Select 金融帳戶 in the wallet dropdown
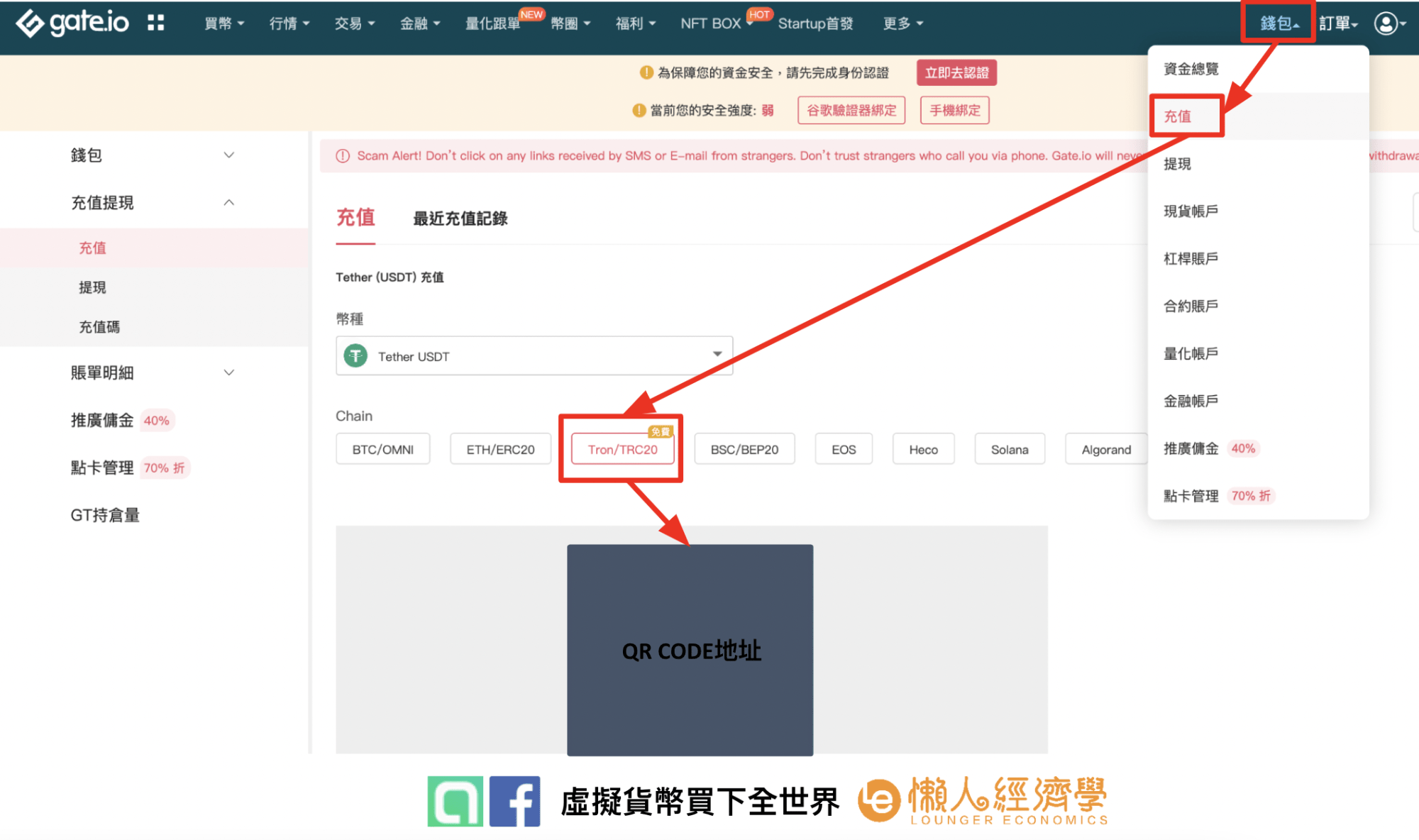Image resolution: width=1419 pixels, height=840 pixels. coord(1259,401)
